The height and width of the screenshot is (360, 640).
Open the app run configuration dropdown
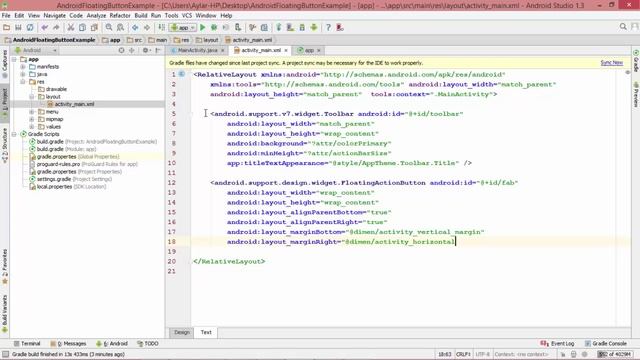(183, 27)
